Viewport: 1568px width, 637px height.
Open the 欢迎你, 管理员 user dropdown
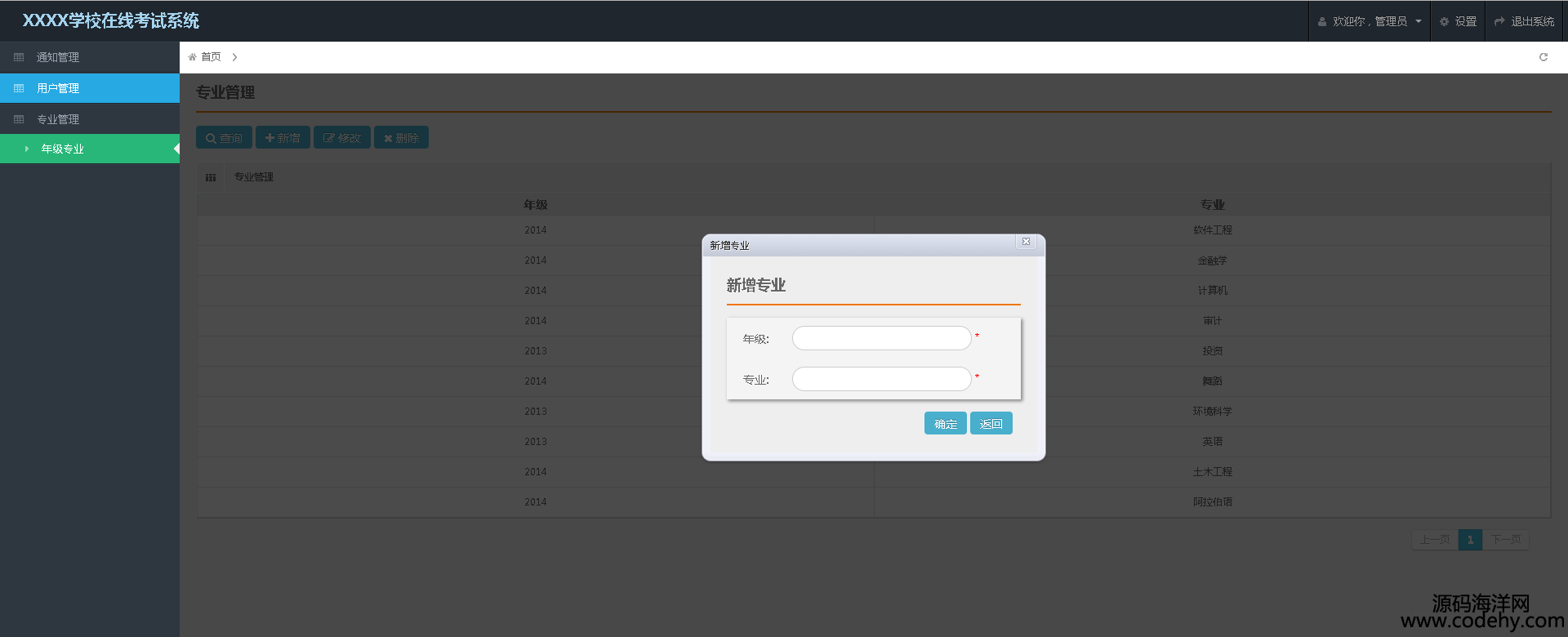coord(1370,21)
